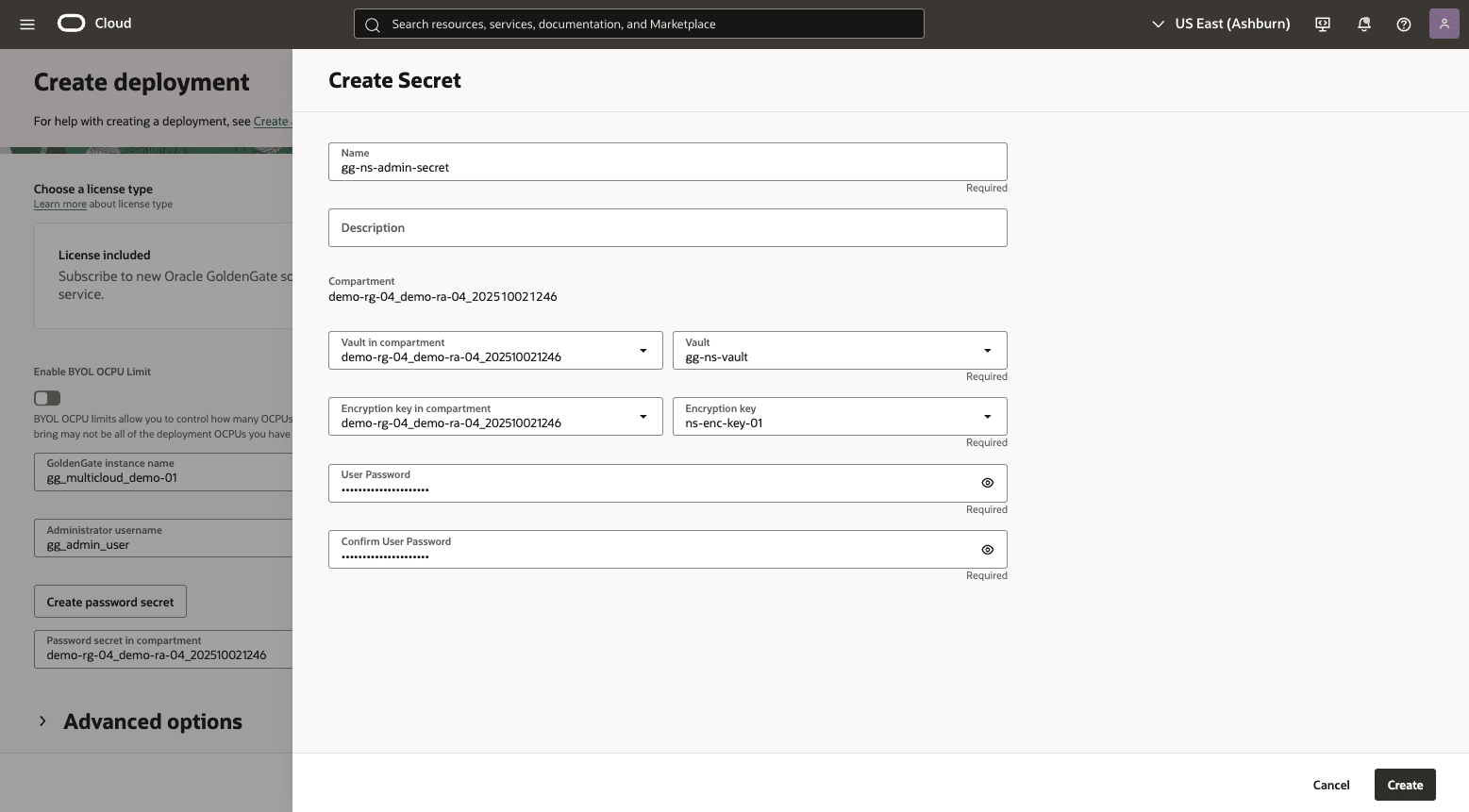
Task: Follow the Learn more link about license type
Action: (59, 204)
